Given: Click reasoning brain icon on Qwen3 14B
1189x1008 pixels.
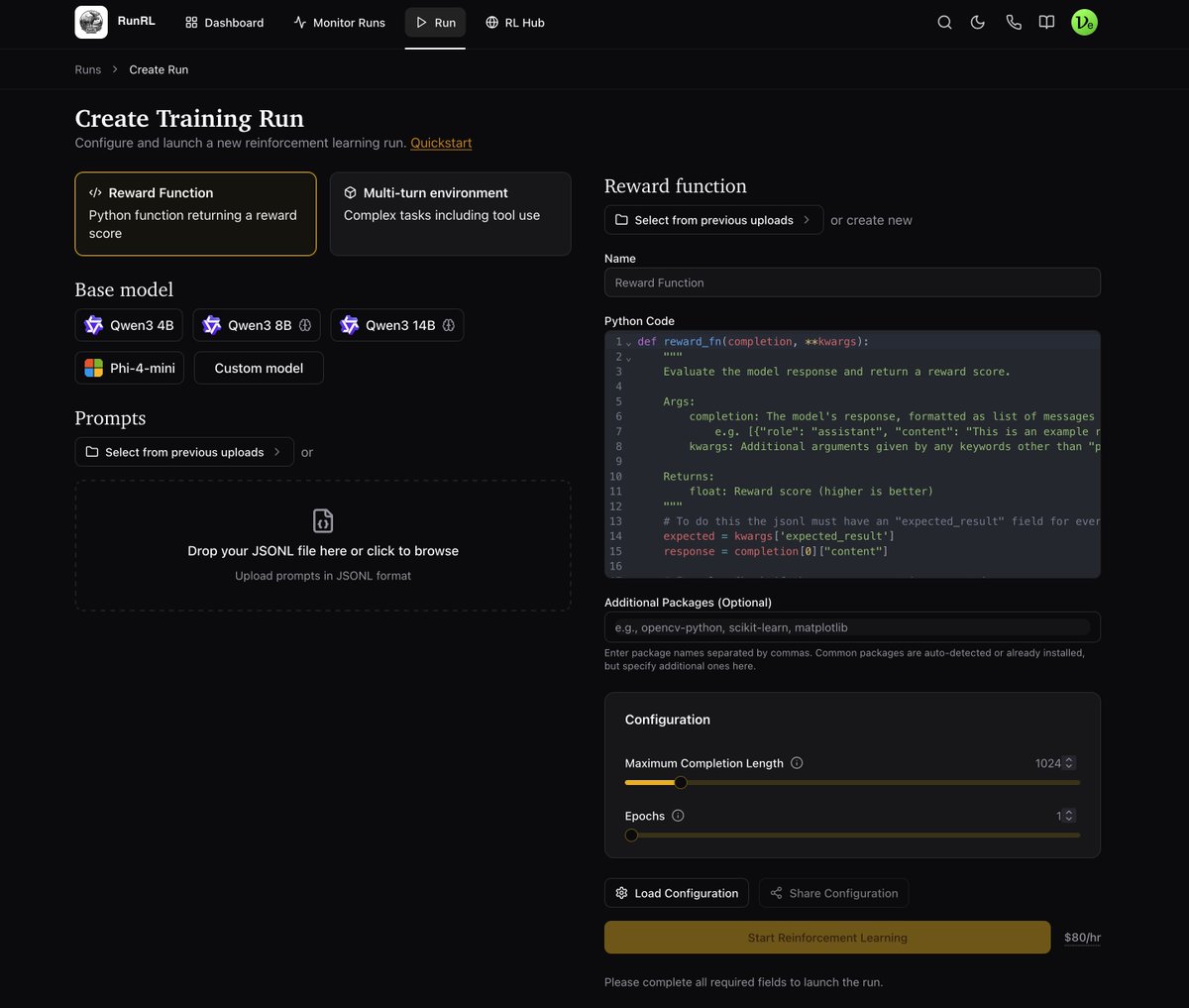Looking at the screenshot, I should click(x=449, y=325).
